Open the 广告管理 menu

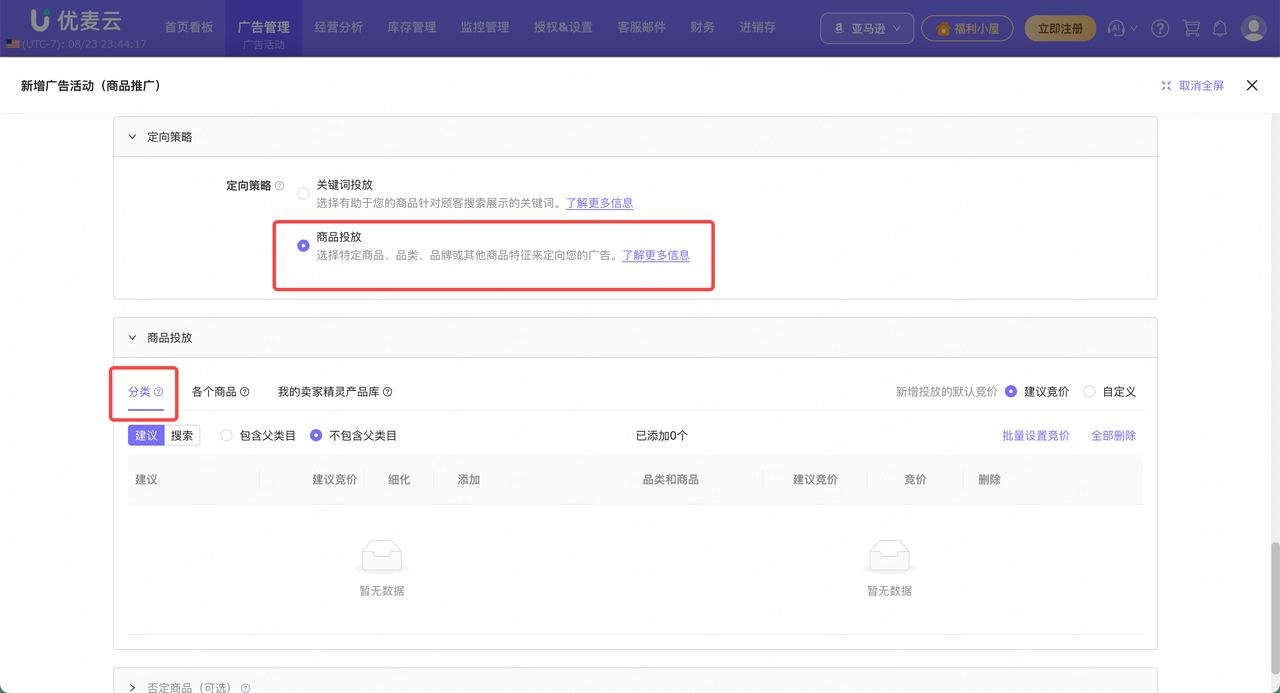click(x=263, y=28)
